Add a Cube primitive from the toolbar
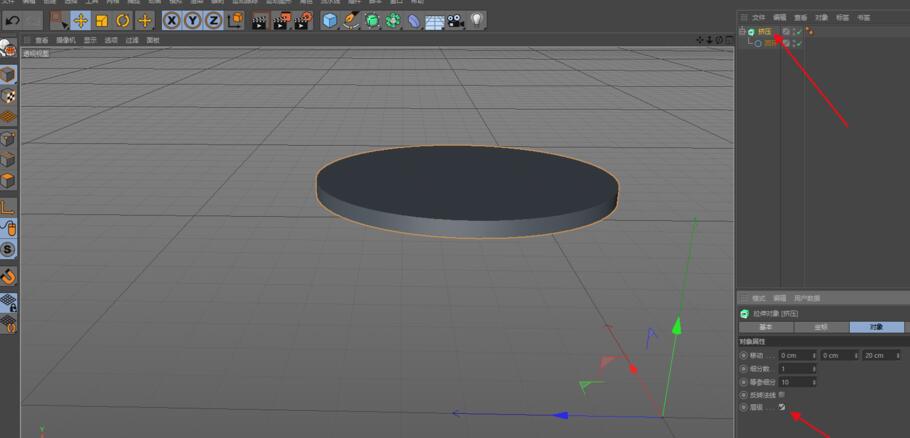Viewport: 910px width, 438px height. tap(329, 20)
